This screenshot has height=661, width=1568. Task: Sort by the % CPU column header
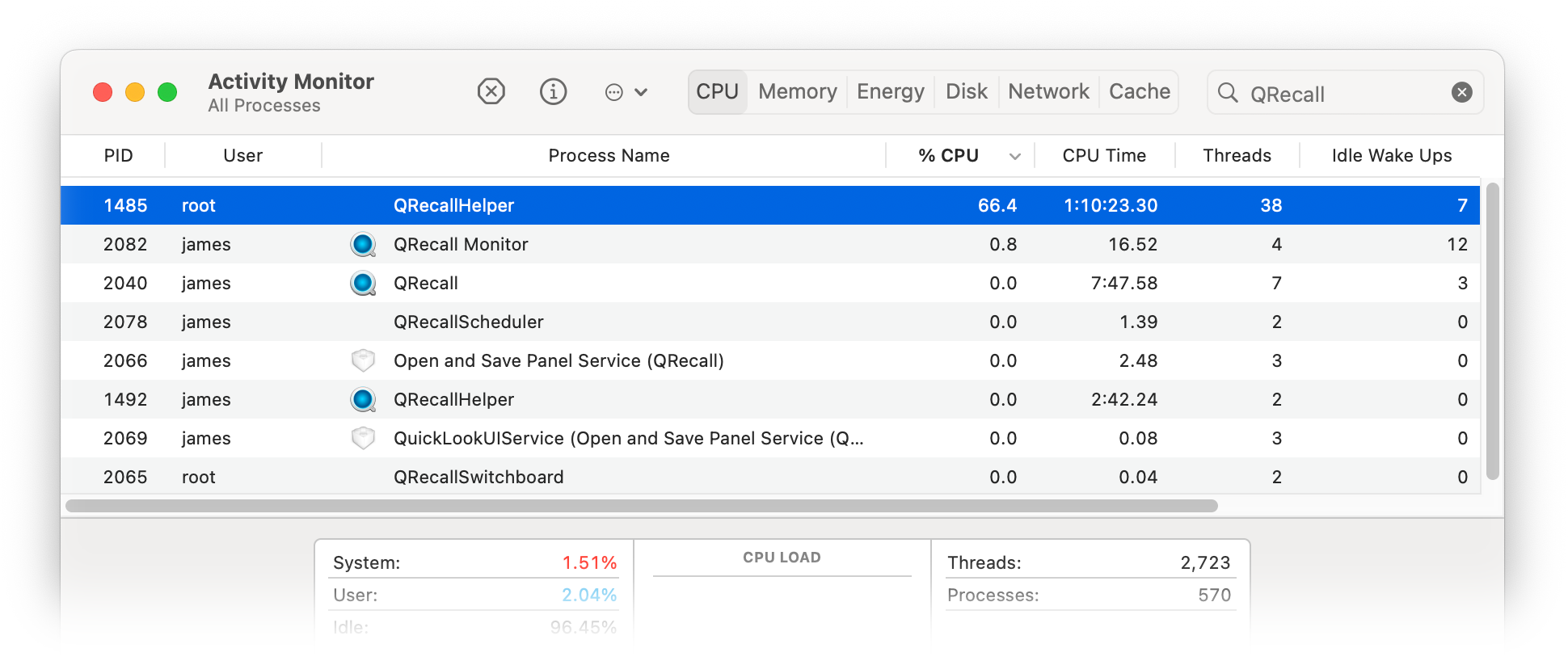(x=949, y=155)
